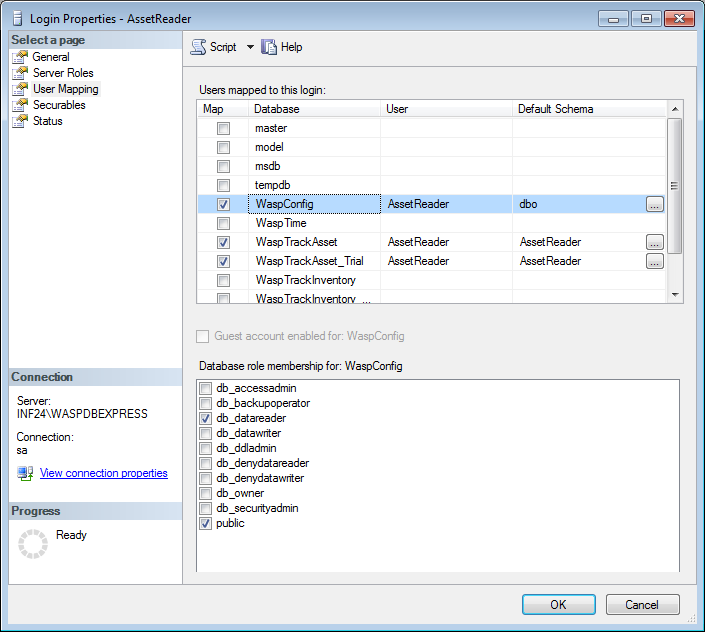Click the User column header
The image size is (705, 632).
click(446, 109)
